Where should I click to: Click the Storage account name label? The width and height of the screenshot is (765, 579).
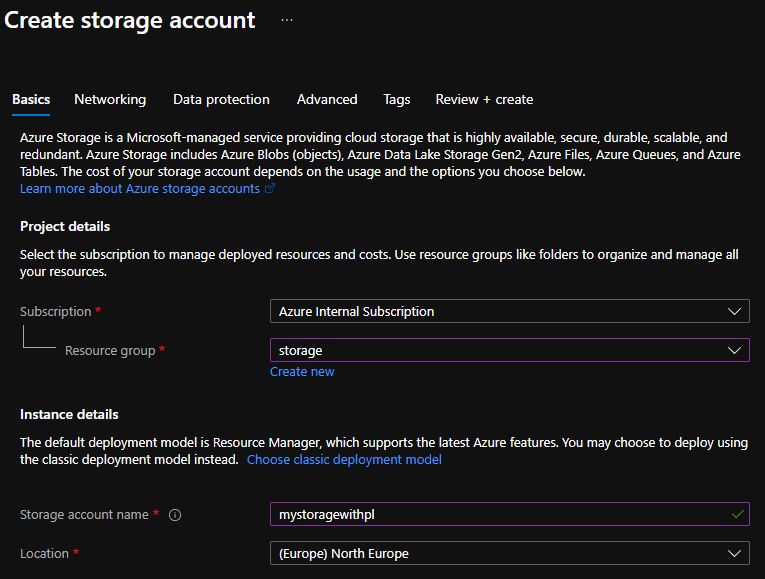click(x=84, y=515)
